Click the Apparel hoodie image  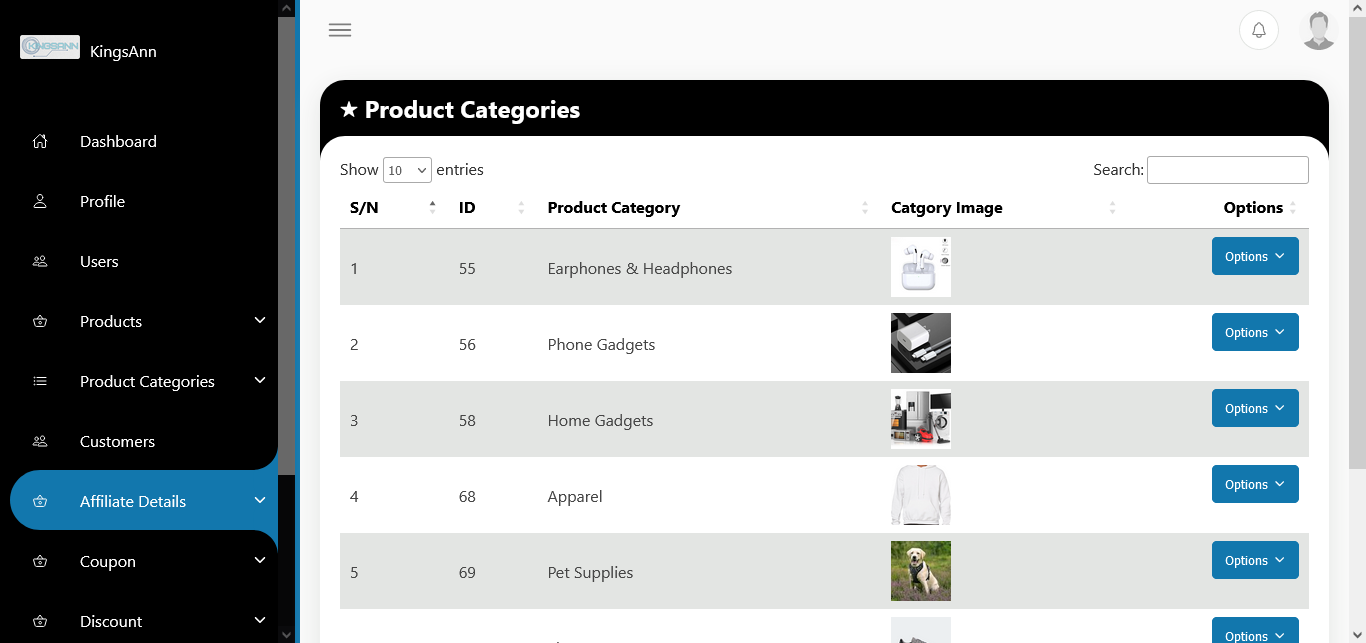[921, 495]
